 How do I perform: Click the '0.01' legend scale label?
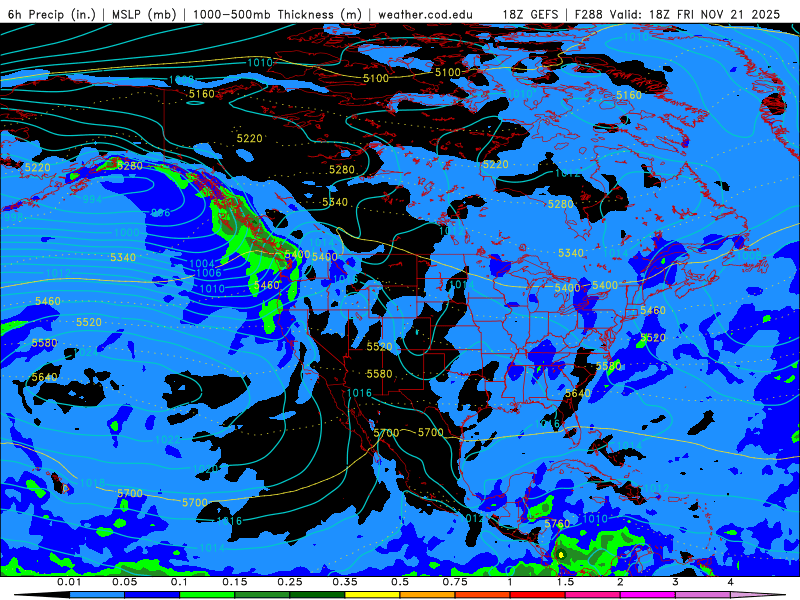[69, 582]
